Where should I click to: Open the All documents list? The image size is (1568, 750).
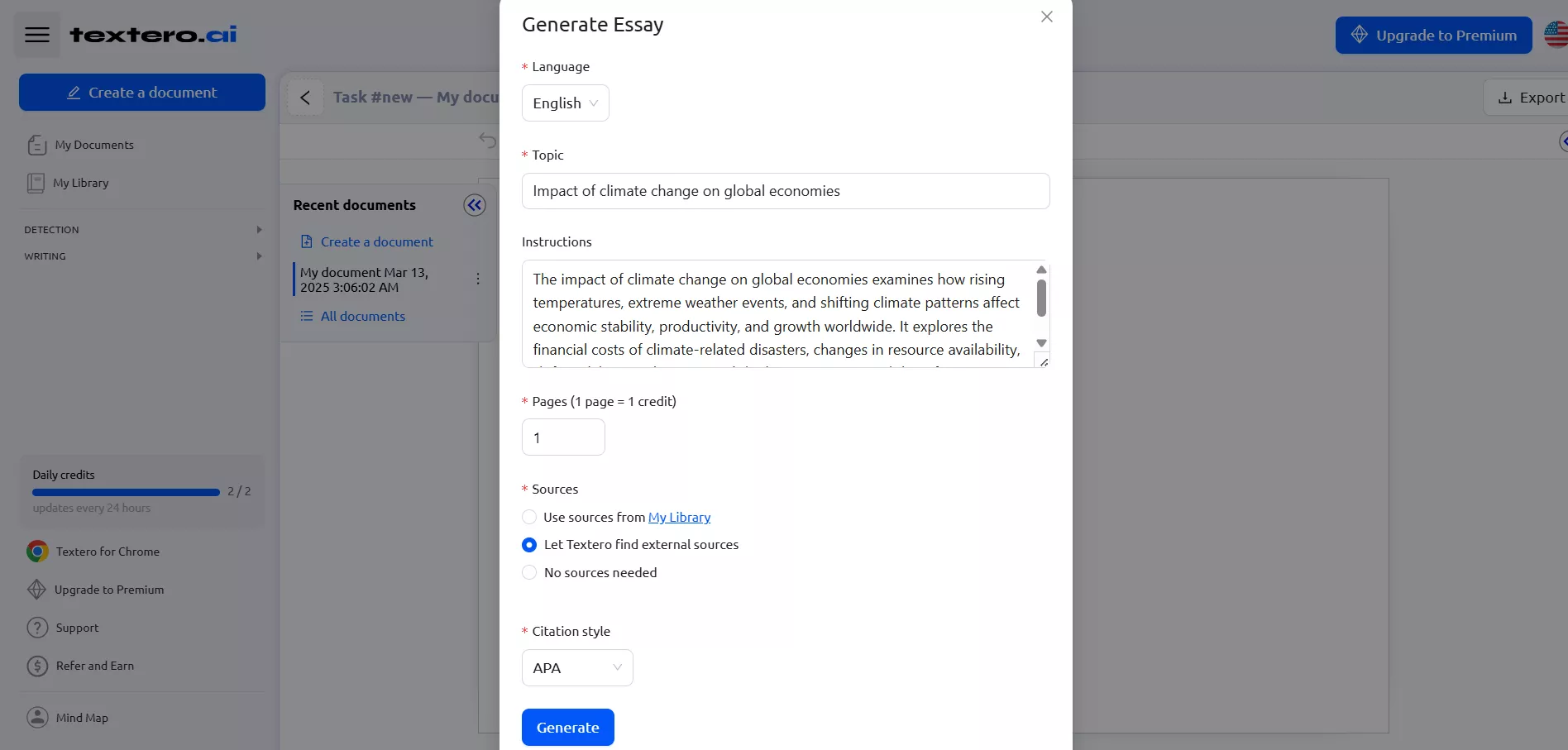click(x=362, y=316)
